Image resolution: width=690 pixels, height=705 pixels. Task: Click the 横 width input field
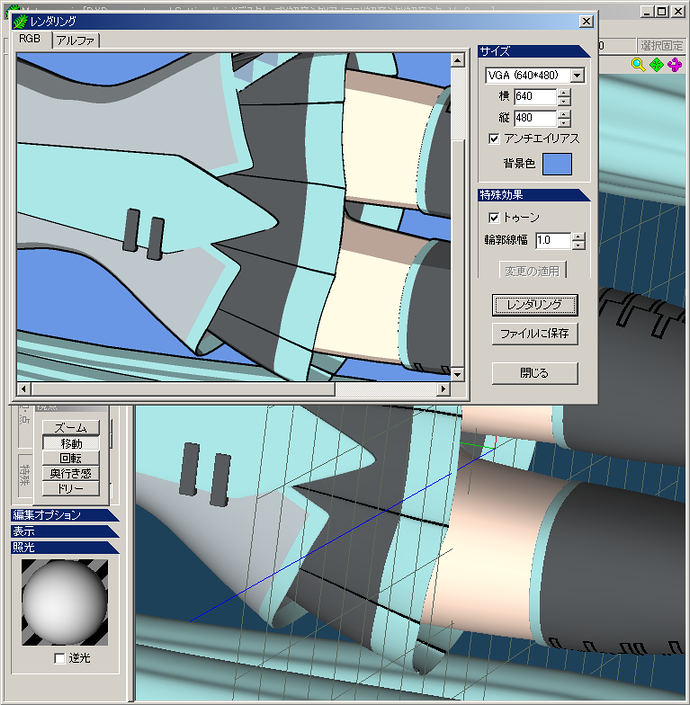(535, 97)
